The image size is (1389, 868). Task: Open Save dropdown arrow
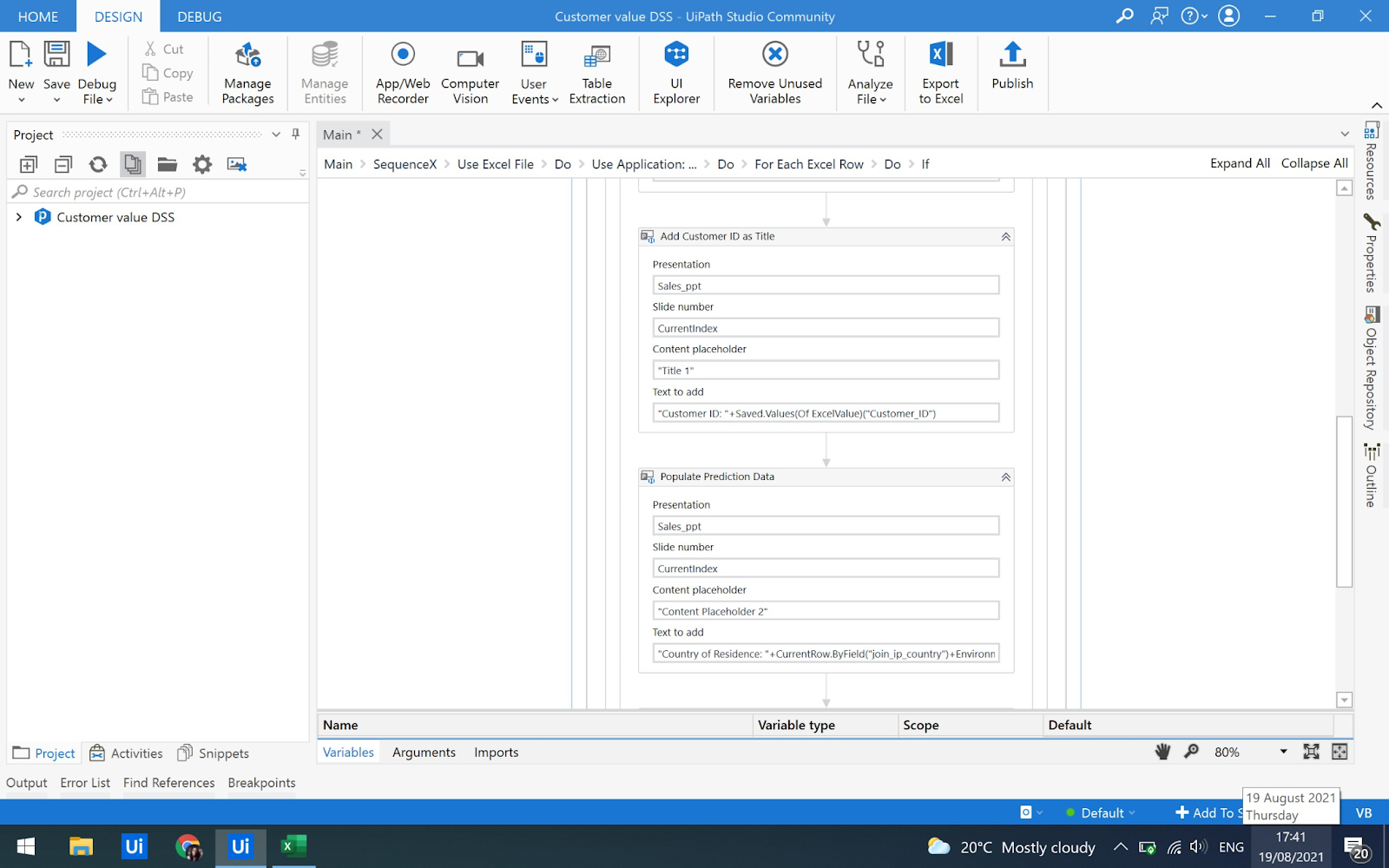click(56, 100)
